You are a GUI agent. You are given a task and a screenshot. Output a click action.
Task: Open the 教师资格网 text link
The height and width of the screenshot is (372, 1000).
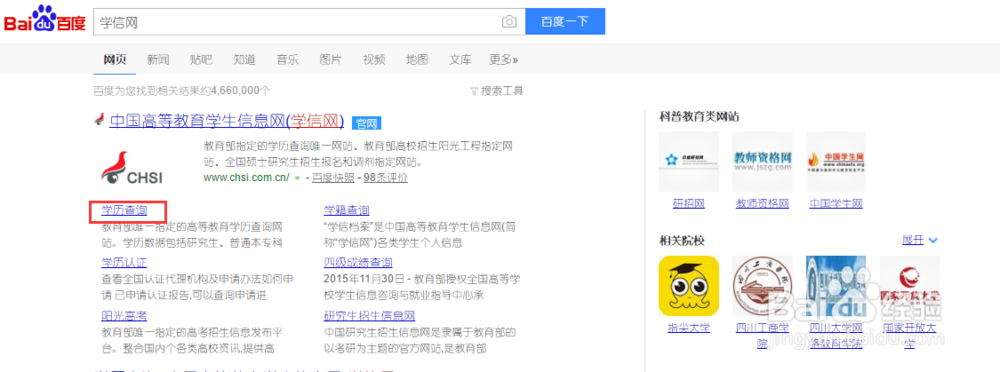click(x=763, y=204)
